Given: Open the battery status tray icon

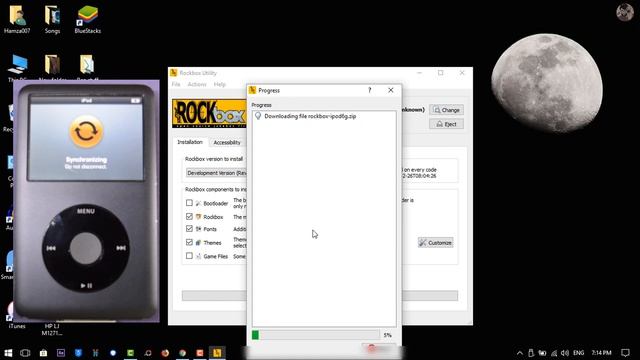Looking at the screenshot, I should tap(542, 353).
